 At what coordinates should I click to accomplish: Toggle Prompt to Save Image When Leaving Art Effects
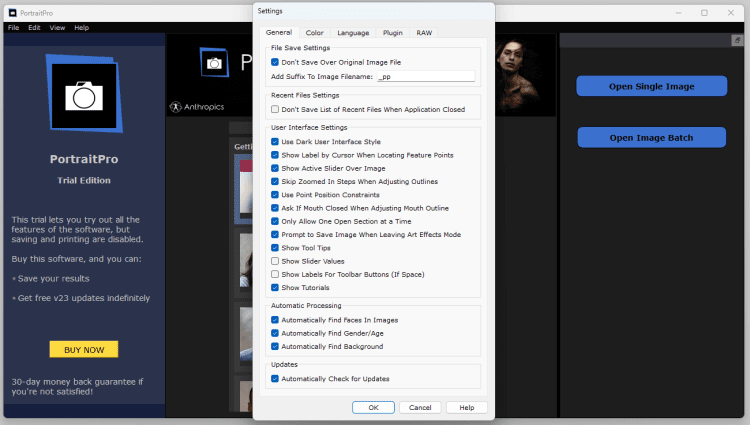click(275, 234)
